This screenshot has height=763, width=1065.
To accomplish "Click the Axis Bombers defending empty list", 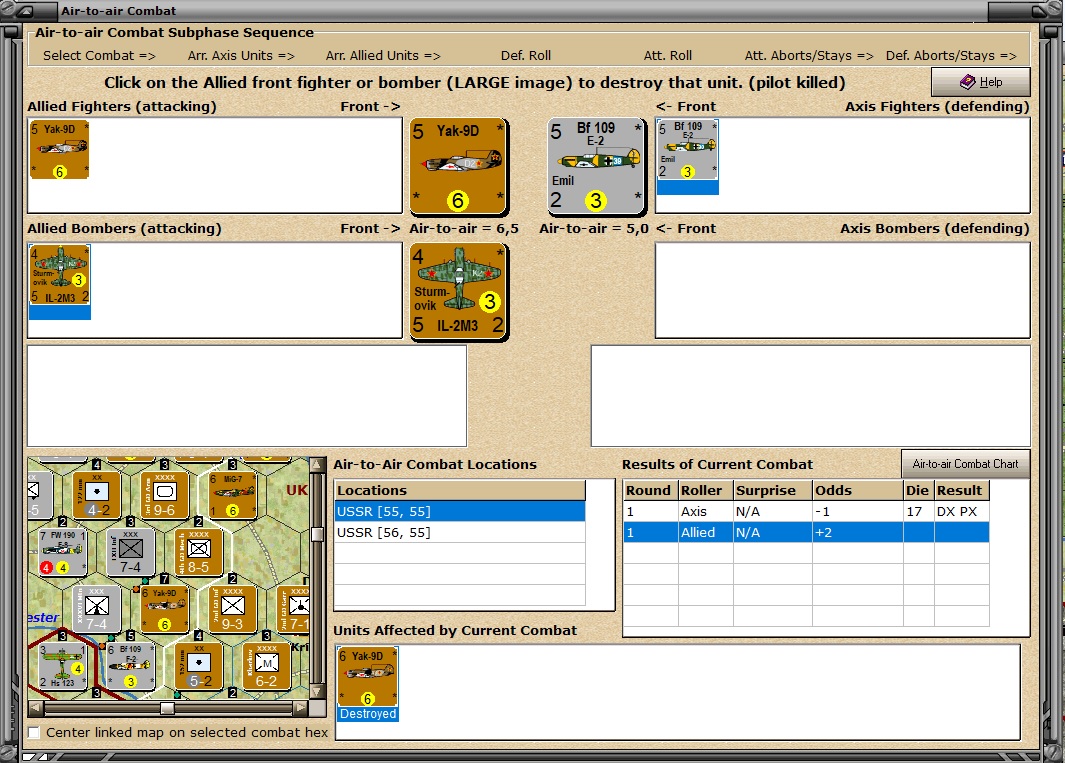I will pyautogui.click(x=842, y=290).
